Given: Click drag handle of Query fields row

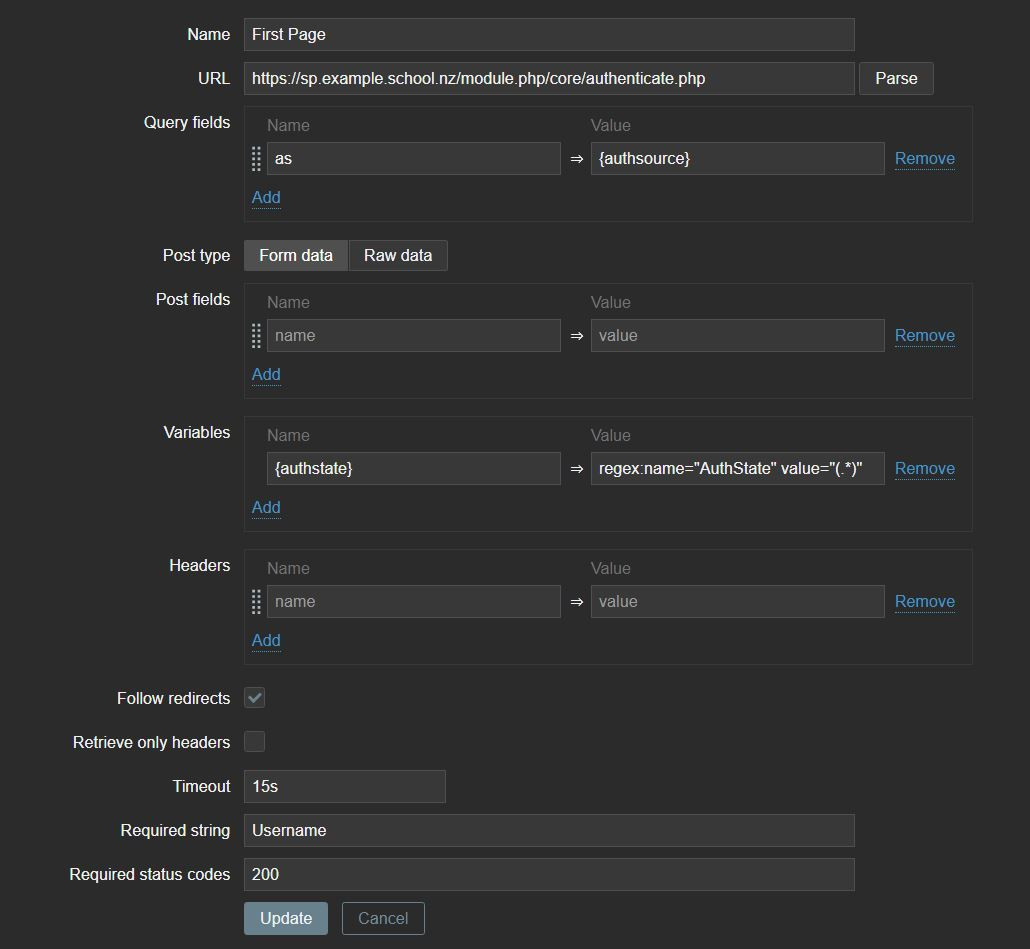Looking at the screenshot, I should tap(256, 159).
